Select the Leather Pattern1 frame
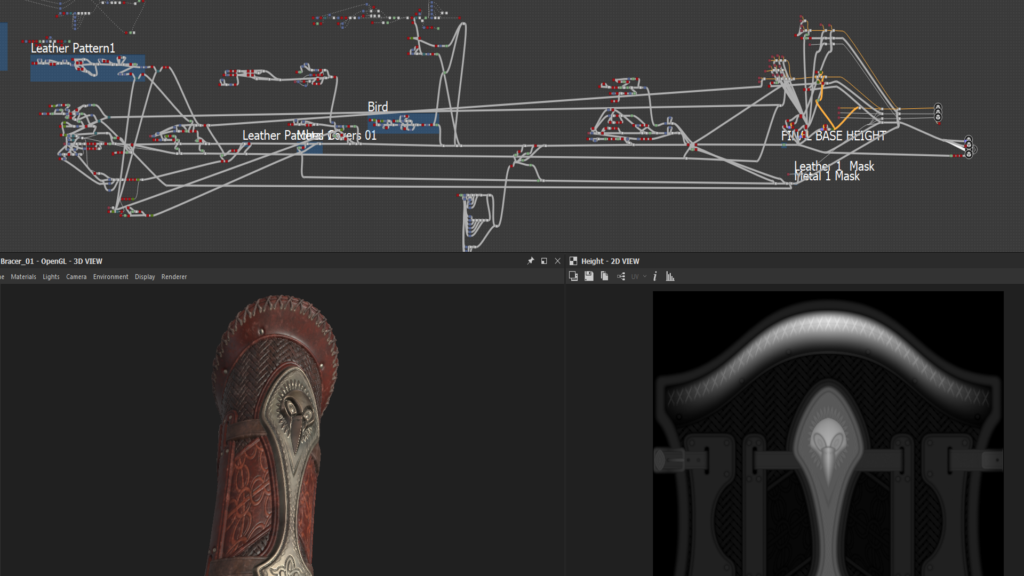 coord(73,48)
